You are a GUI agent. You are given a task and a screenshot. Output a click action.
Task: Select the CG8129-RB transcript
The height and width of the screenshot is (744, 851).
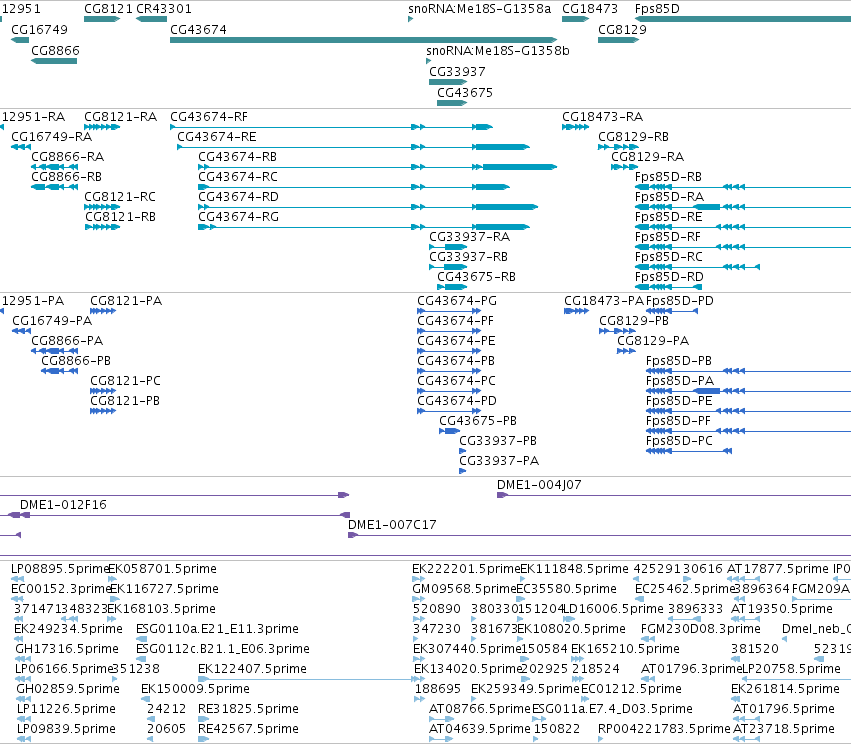[618, 147]
